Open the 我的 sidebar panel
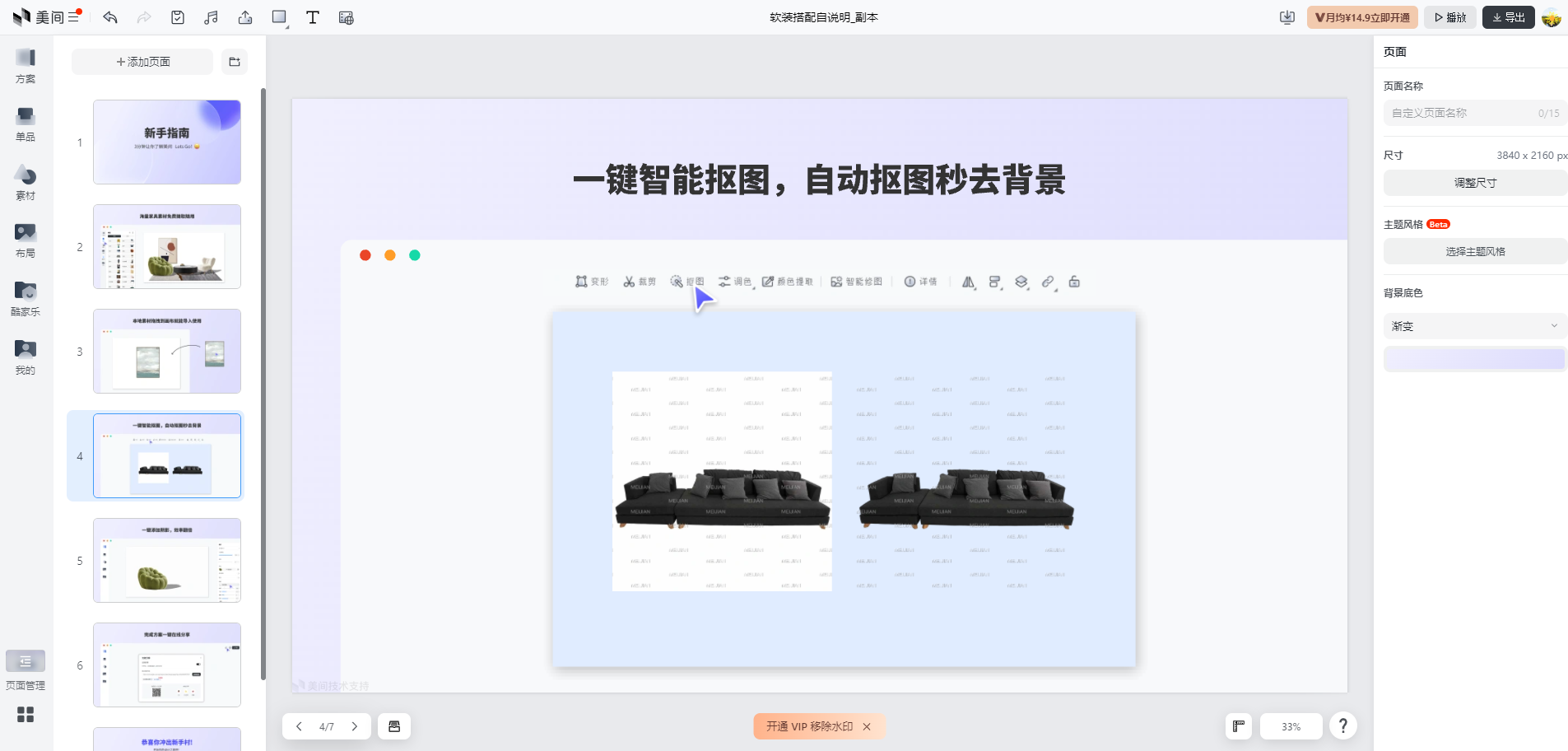Image resolution: width=1568 pixels, height=751 pixels. tap(26, 357)
